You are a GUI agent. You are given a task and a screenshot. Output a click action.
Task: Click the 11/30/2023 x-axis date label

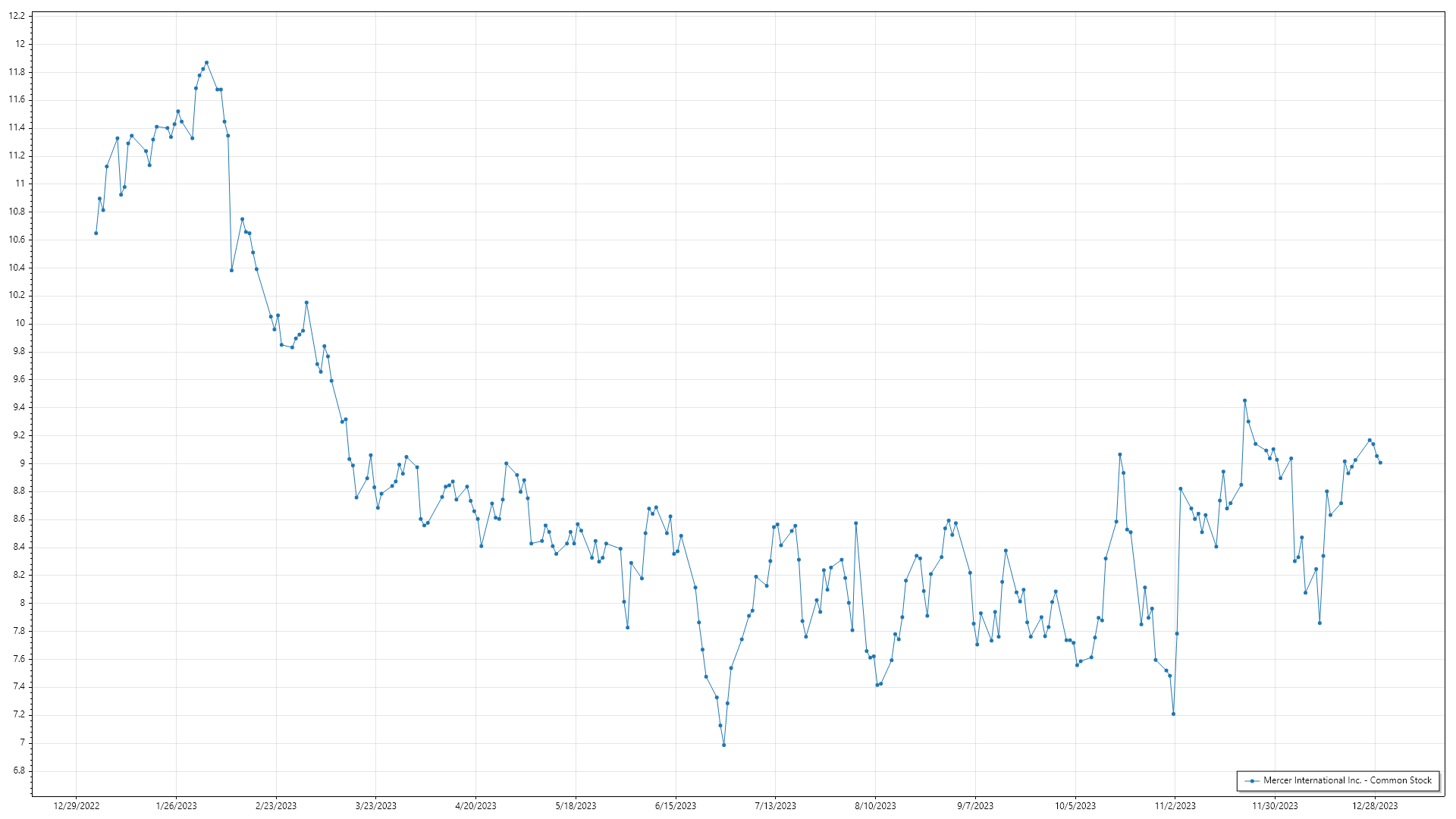pos(1274,806)
